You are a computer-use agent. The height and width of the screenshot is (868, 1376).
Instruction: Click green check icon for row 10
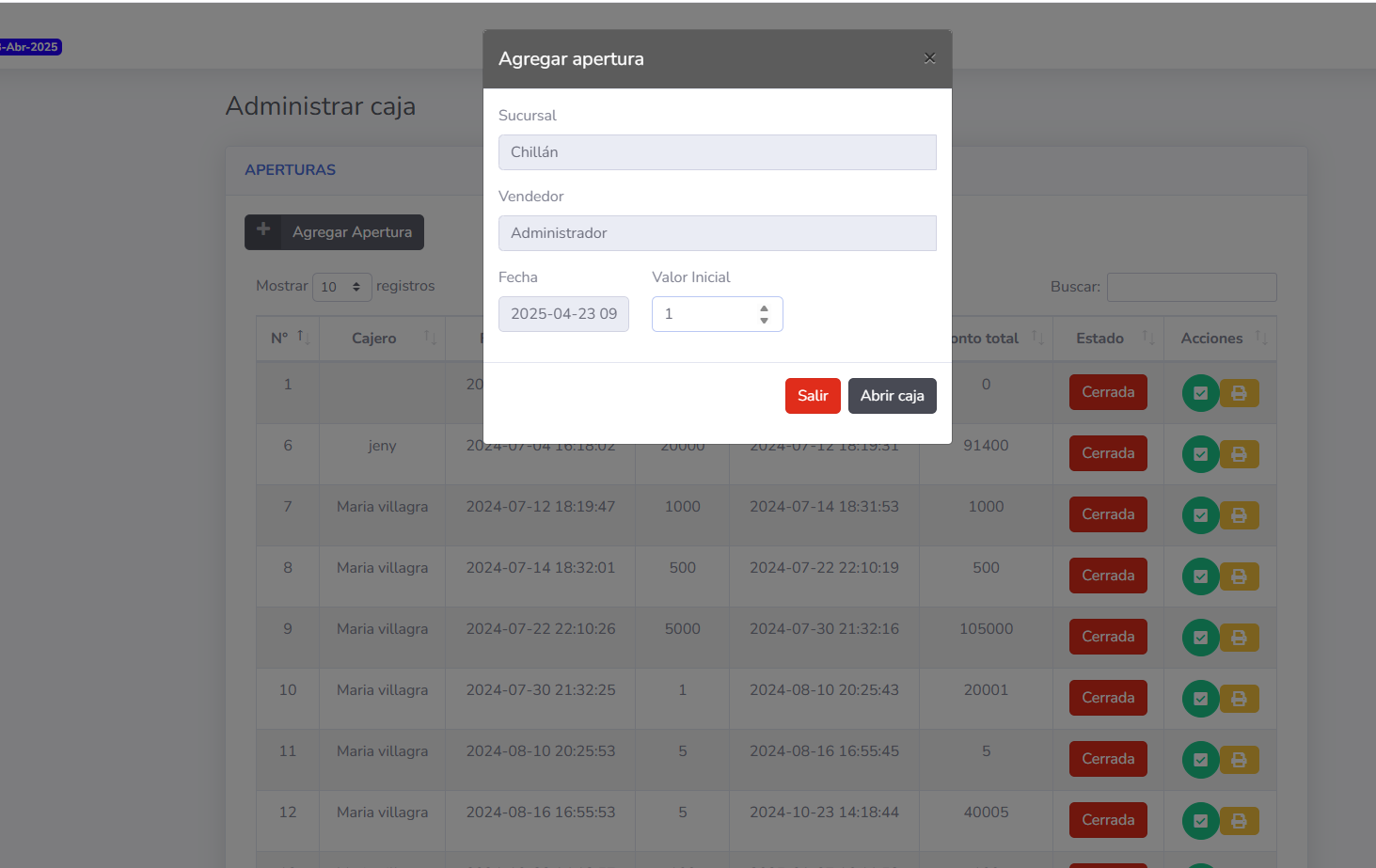[1200, 699]
